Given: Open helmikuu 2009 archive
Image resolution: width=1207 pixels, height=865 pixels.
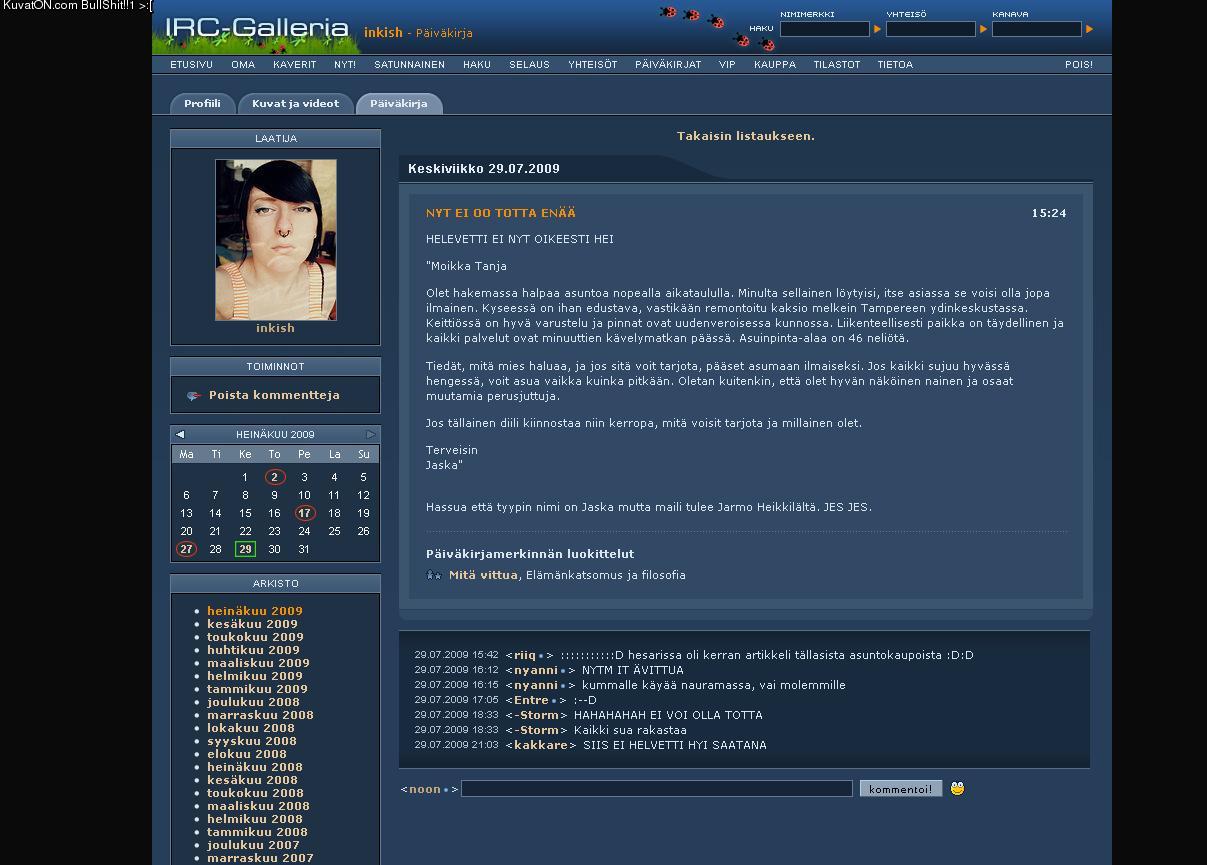Looking at the screenshot, I should [x=255, y=676].
